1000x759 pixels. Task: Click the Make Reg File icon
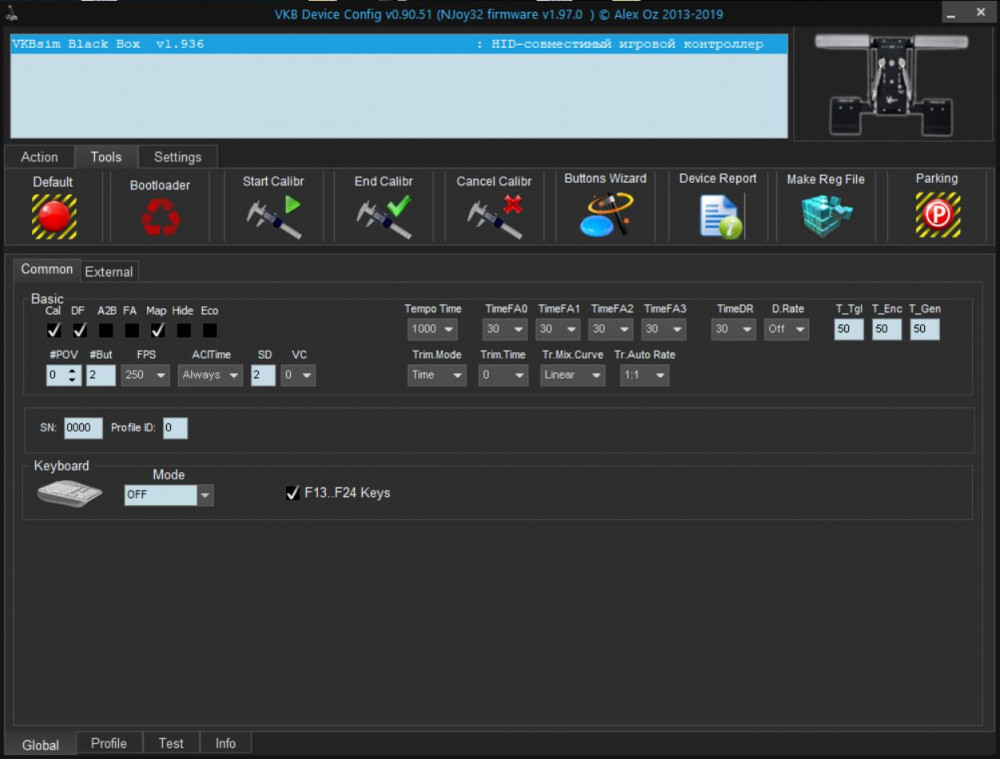tap(825, 216)
